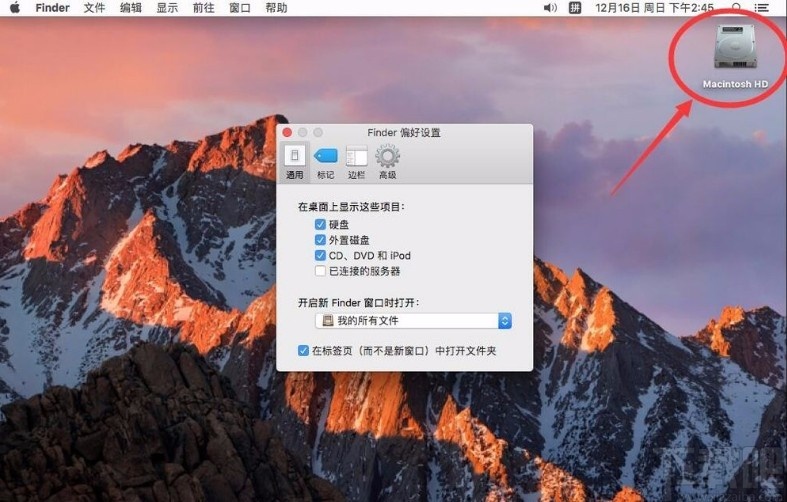Open the 文件 menu
The image size is (787, 502).
coord(94,8)
